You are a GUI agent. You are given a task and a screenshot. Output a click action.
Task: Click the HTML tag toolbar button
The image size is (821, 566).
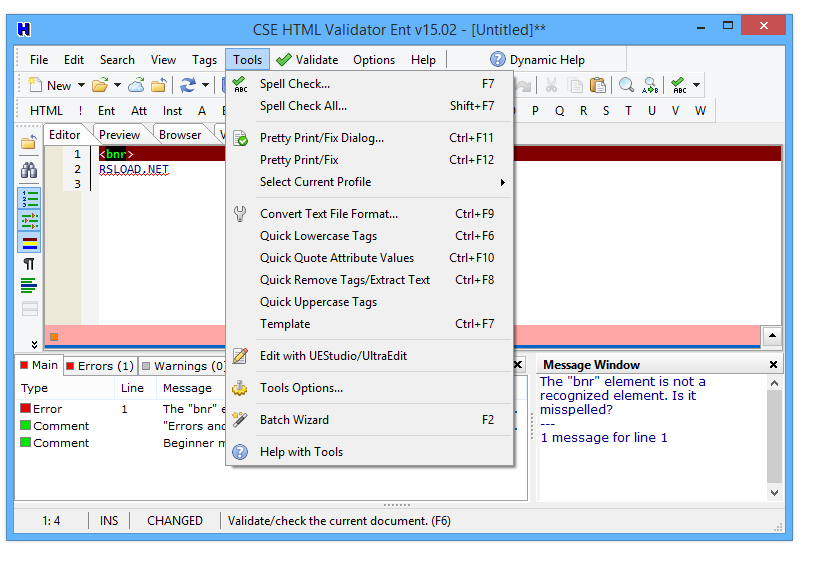(46, 110)
